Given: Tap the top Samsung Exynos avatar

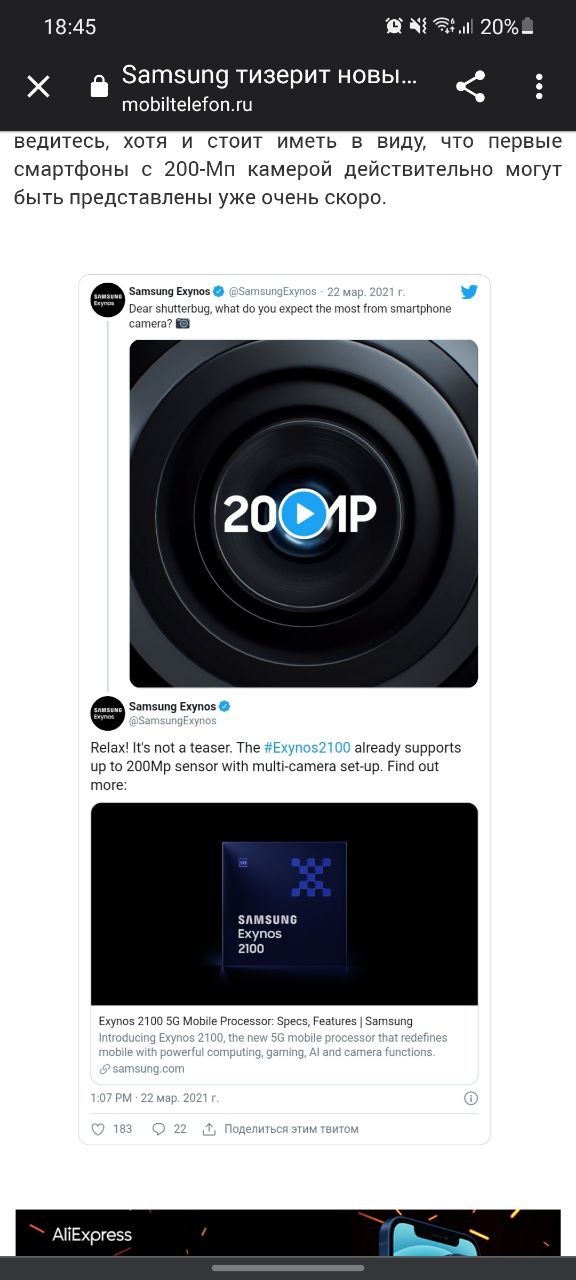Looking at the screenshot, I should click(x=107, y=300).
